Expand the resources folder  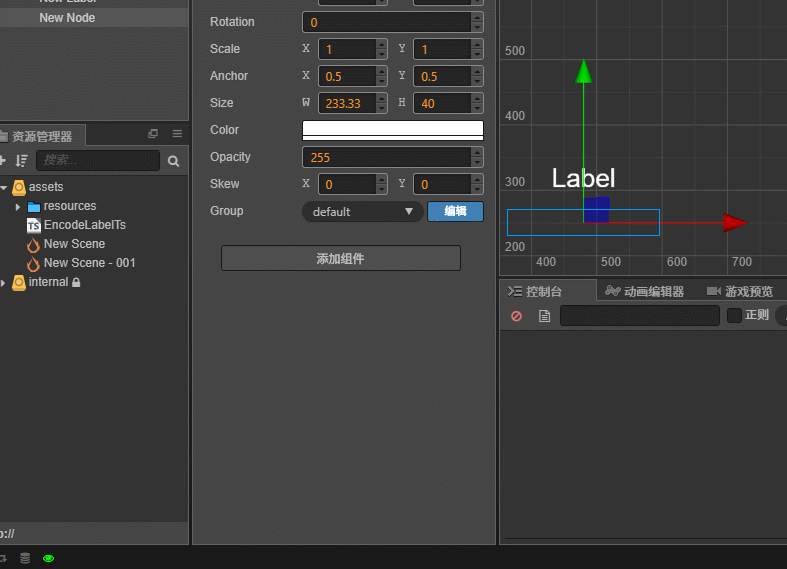(18, 207)
